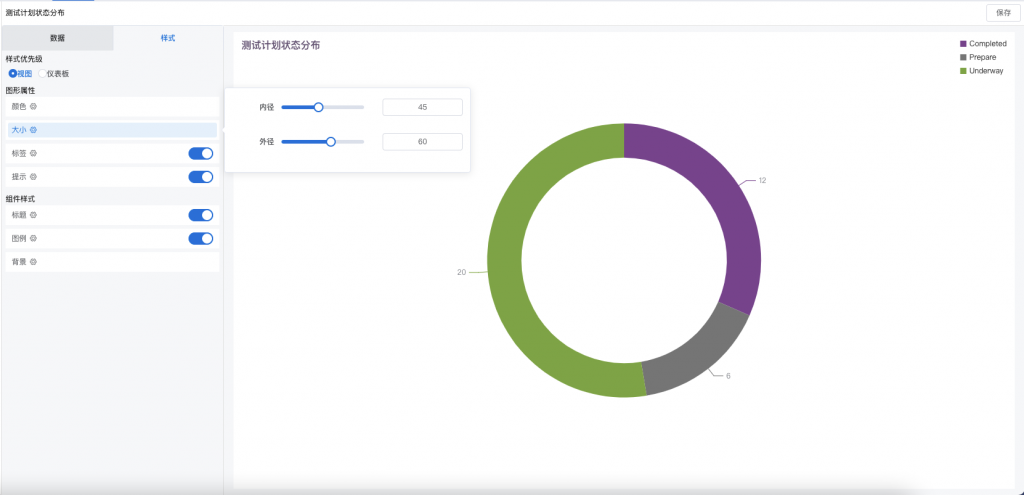The image size is (1024, 495).
Task: Click the gear icon next to 大小
Action: point(33,130)
